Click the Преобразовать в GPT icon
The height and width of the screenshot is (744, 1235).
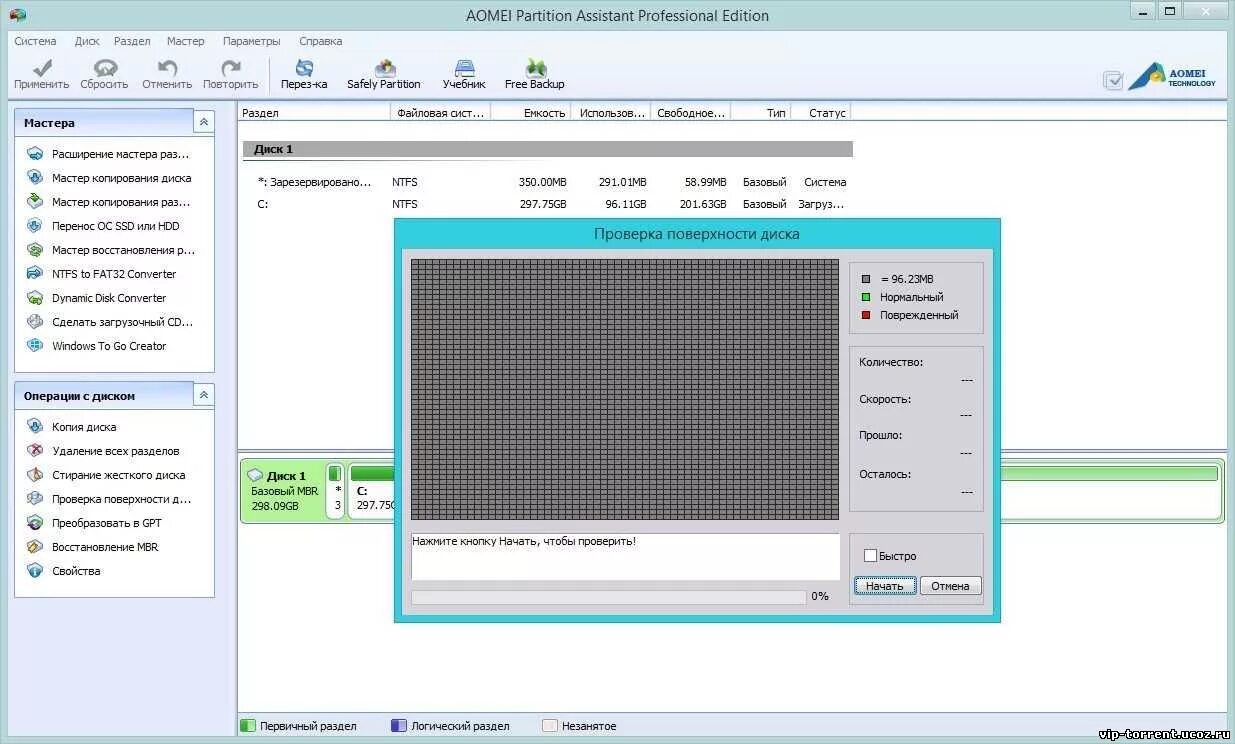(35, 523)
